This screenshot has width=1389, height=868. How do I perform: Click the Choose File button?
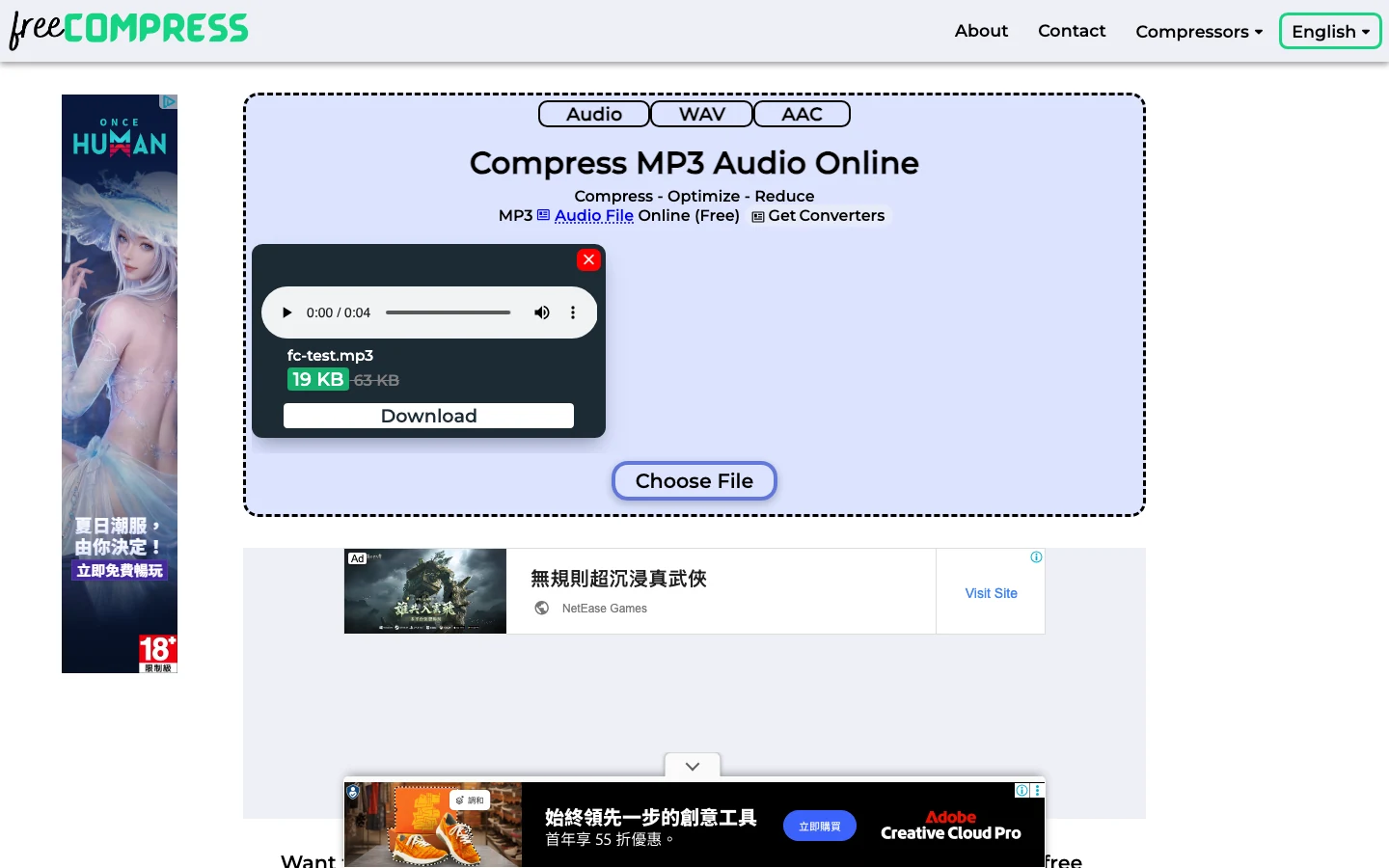(x=694, y=481)
